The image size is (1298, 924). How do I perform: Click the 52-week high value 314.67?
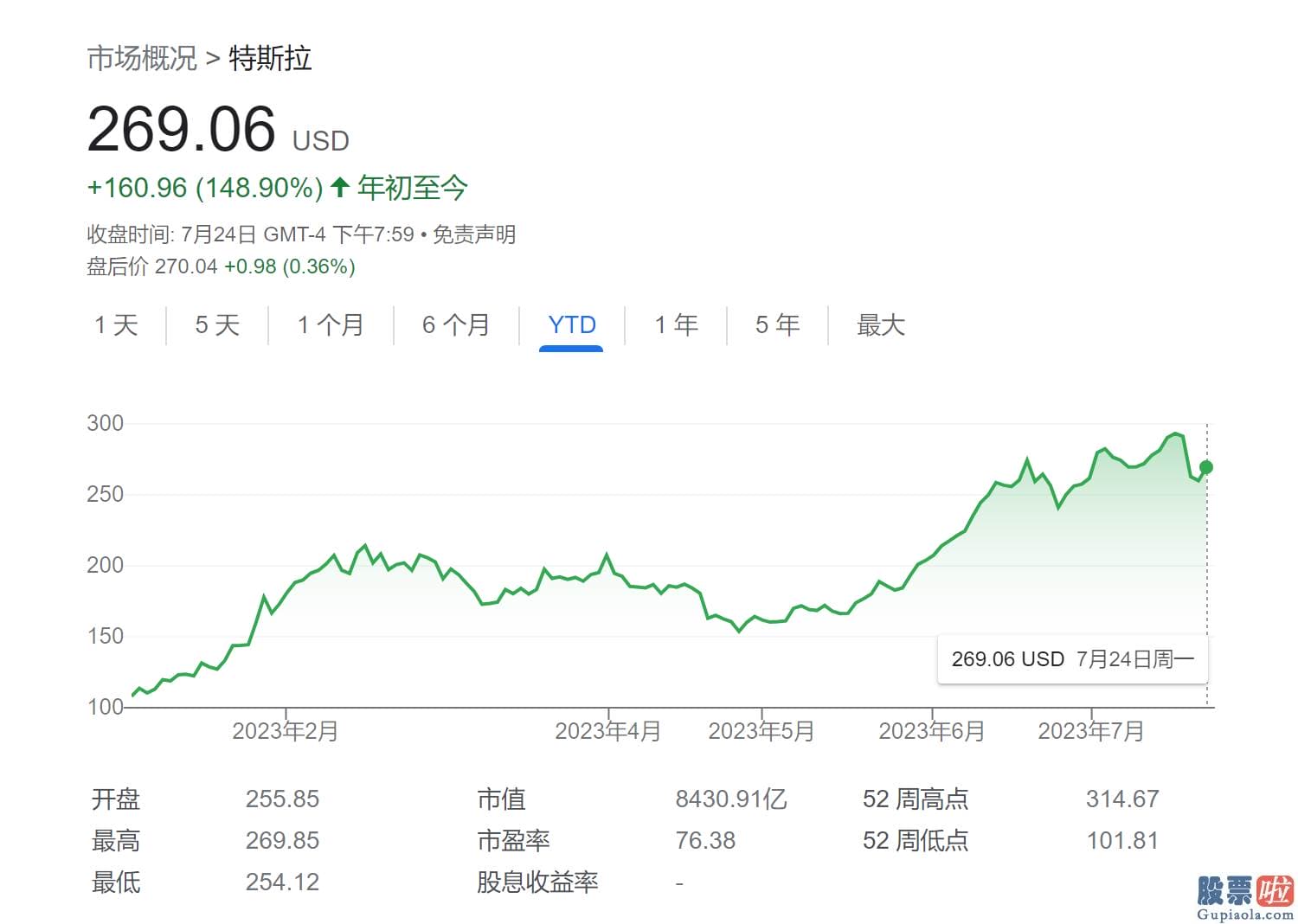(x=1122, y=799)
